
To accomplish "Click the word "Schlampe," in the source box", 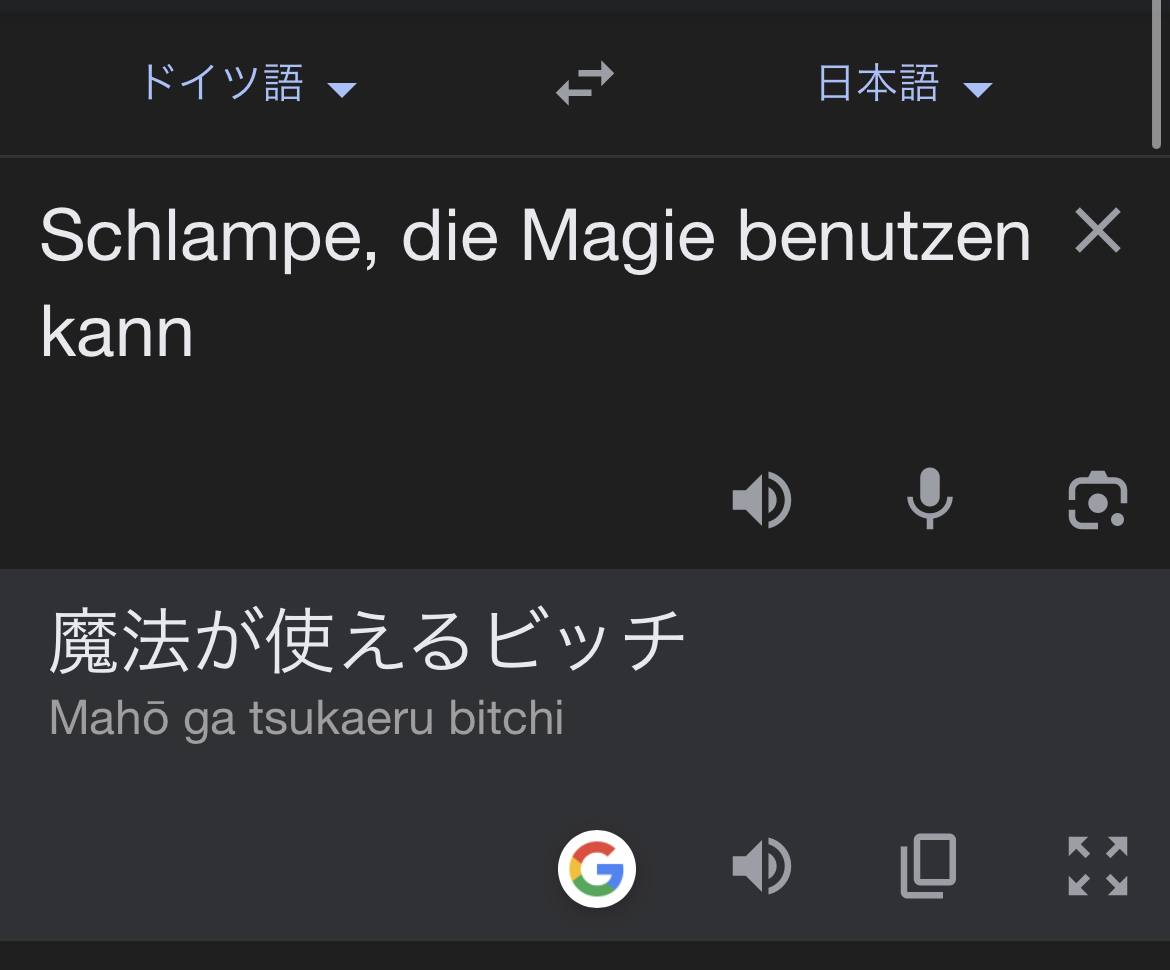I will click(x=208, y=238).
